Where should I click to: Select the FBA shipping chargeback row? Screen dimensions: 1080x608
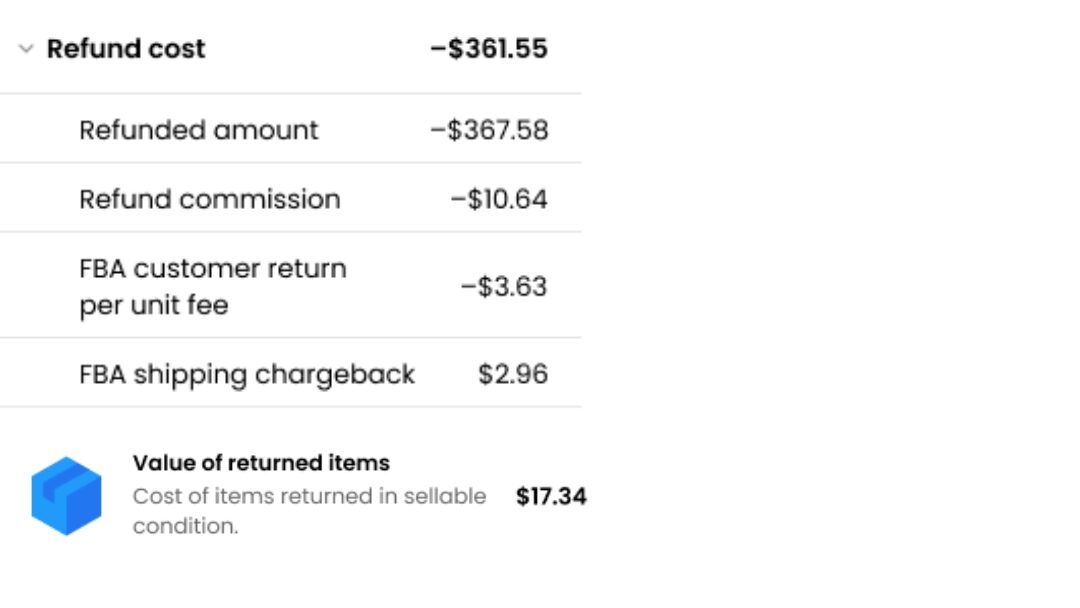click(291, 374)
